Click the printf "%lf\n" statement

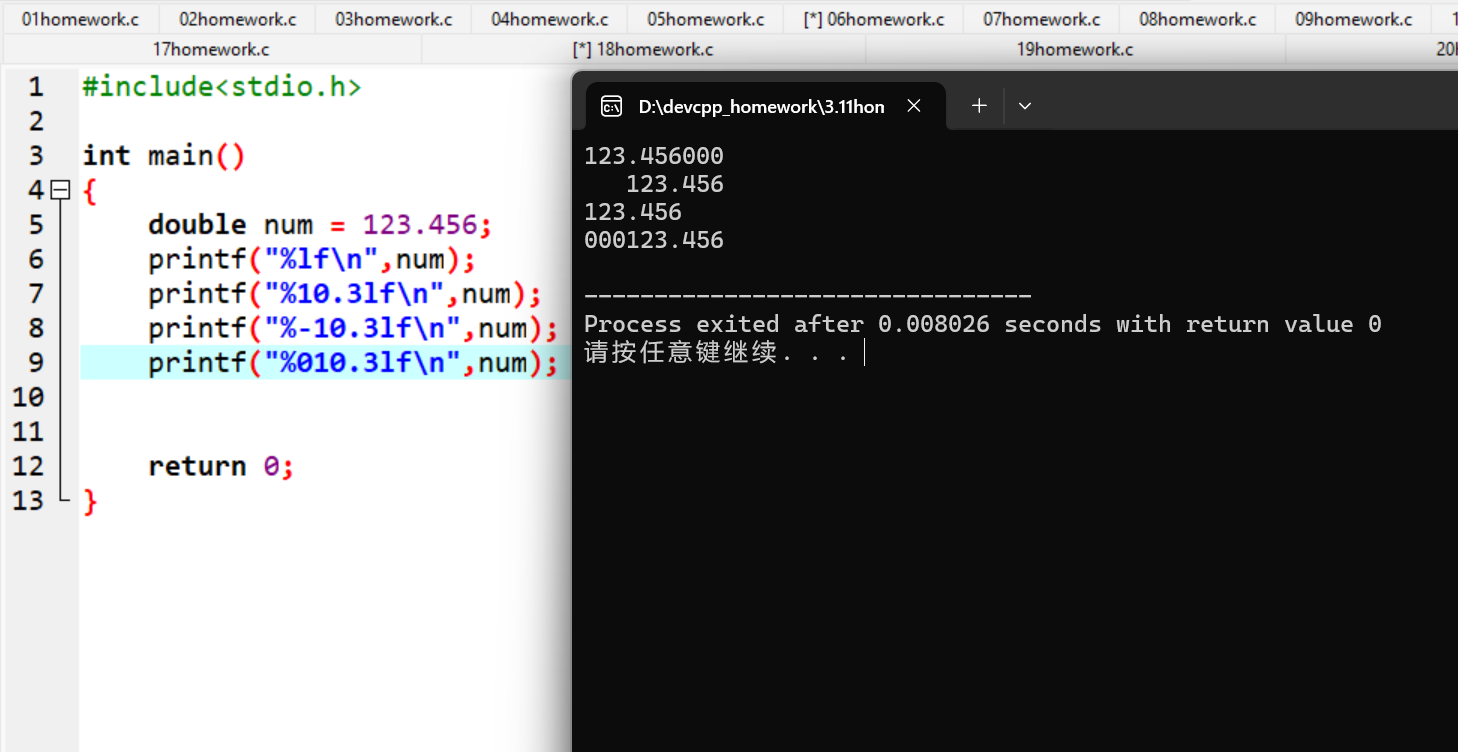pyautogui.click(x=311, y=259)
